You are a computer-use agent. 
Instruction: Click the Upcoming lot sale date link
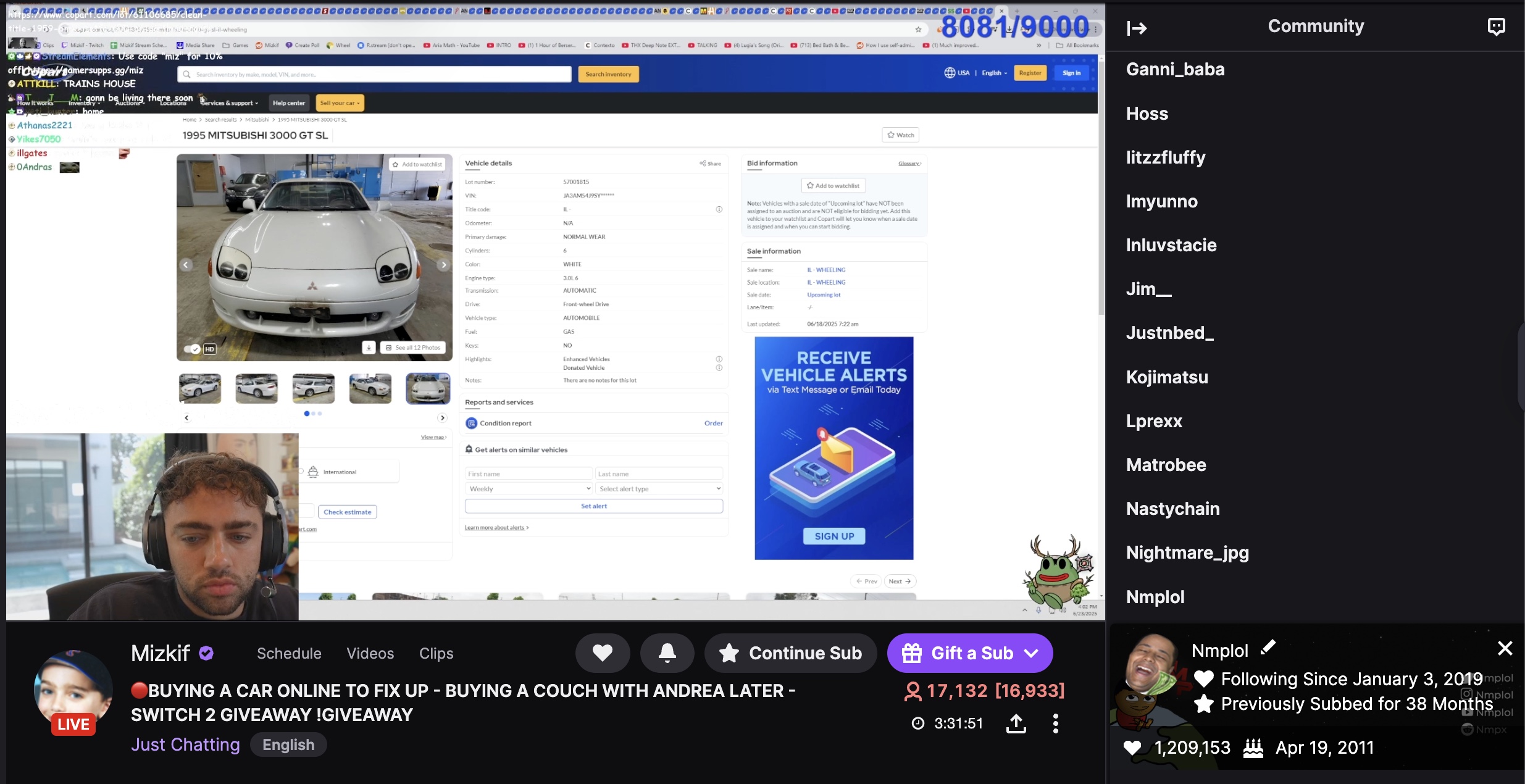pyautogui.click(x=824, y=295)
